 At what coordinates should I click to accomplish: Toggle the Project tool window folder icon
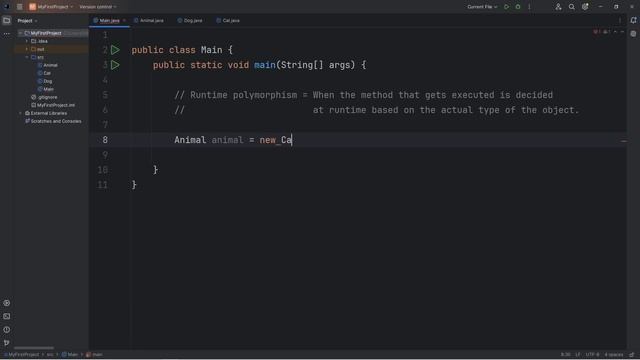coord(7,20)
